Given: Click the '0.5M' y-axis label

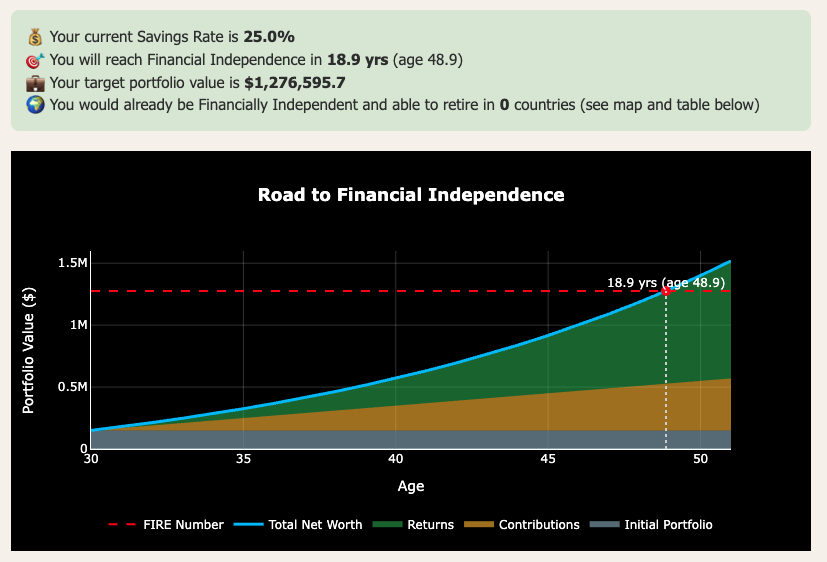Looking at the screenshot, I should pos(73,387).
